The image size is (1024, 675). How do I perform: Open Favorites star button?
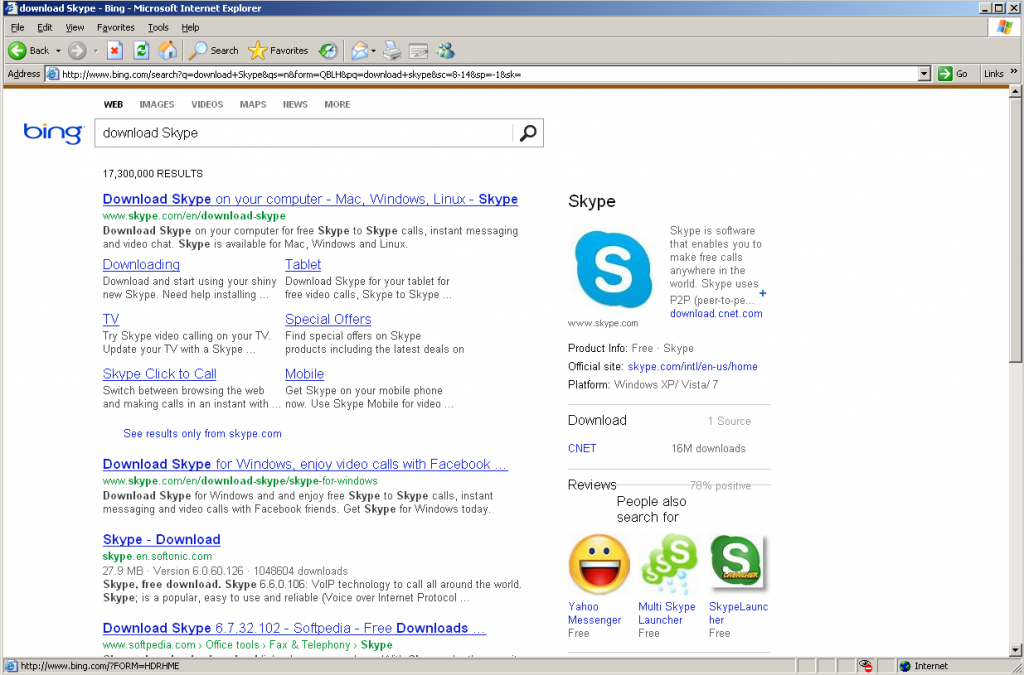(278, 50)
